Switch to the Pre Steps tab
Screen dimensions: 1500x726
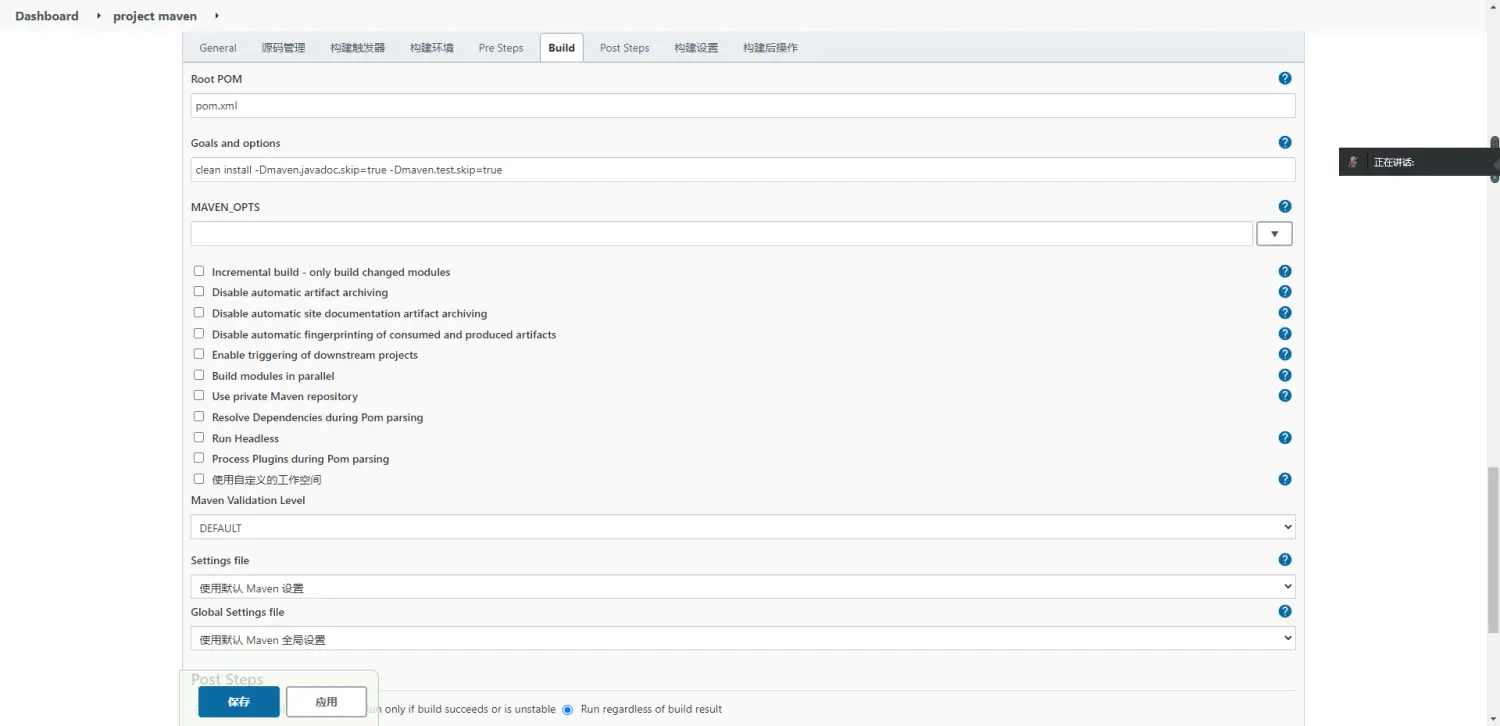click(500, 48)
